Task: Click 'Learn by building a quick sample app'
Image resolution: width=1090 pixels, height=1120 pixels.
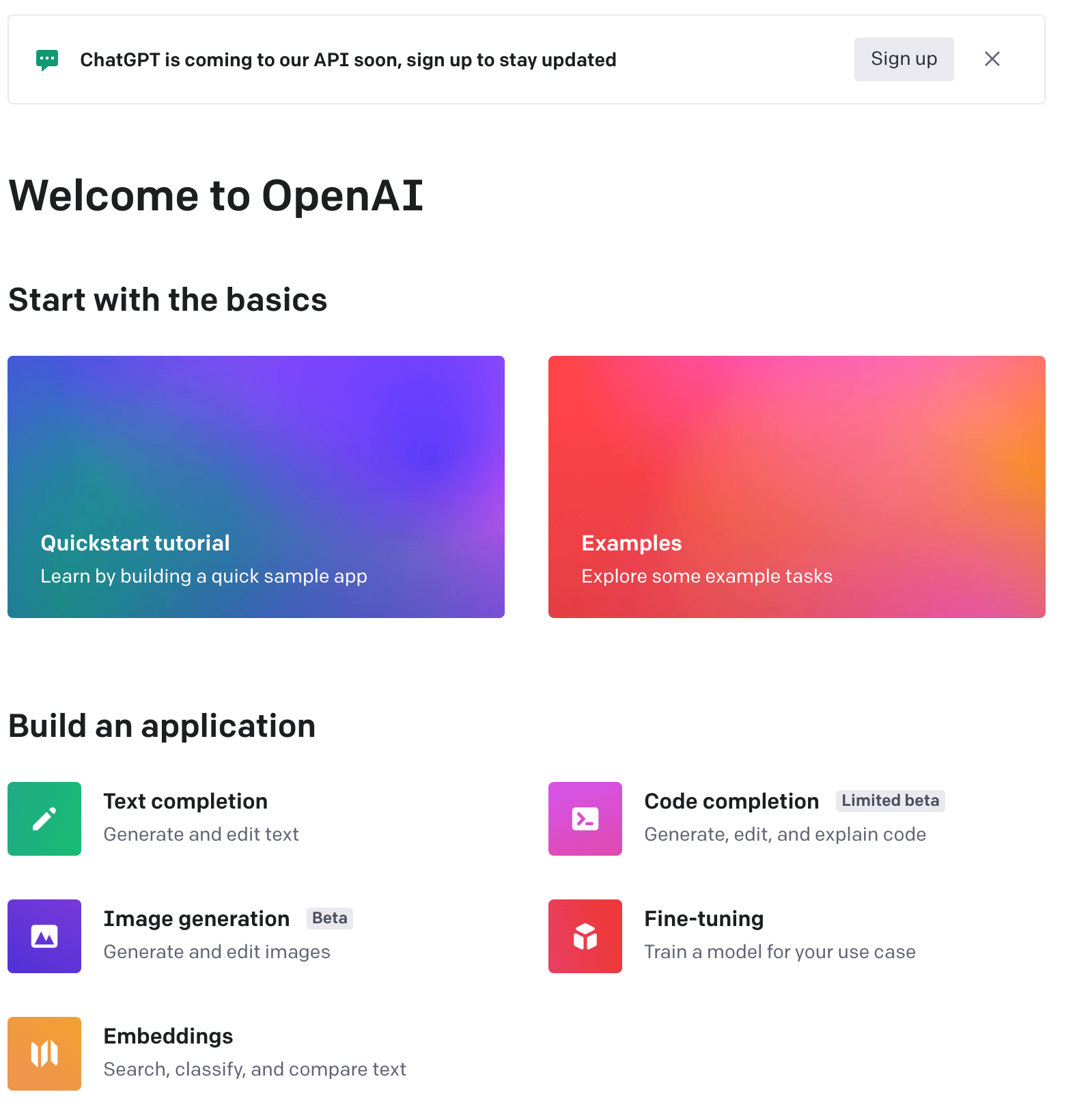Action: pos(204,576)
